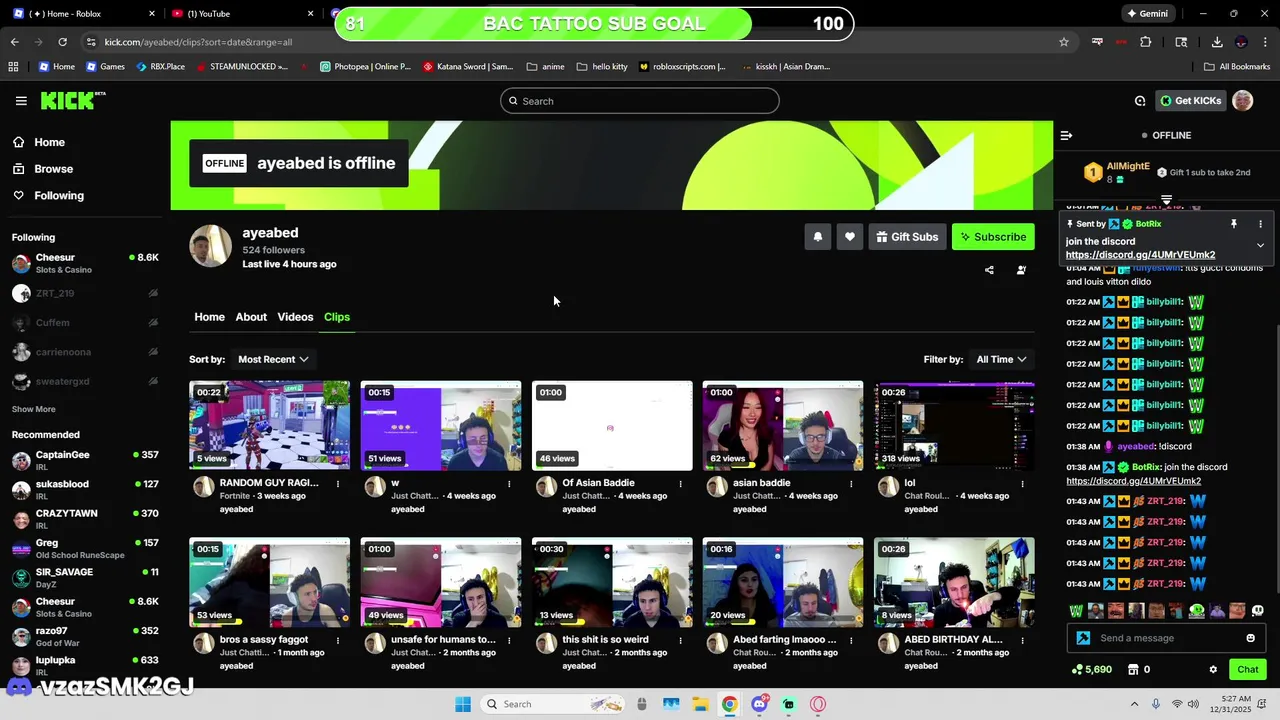This screenshot has width=1280, height=720.
Task: Expand the gift leaderboard arrow
Action: (1166, 200)
